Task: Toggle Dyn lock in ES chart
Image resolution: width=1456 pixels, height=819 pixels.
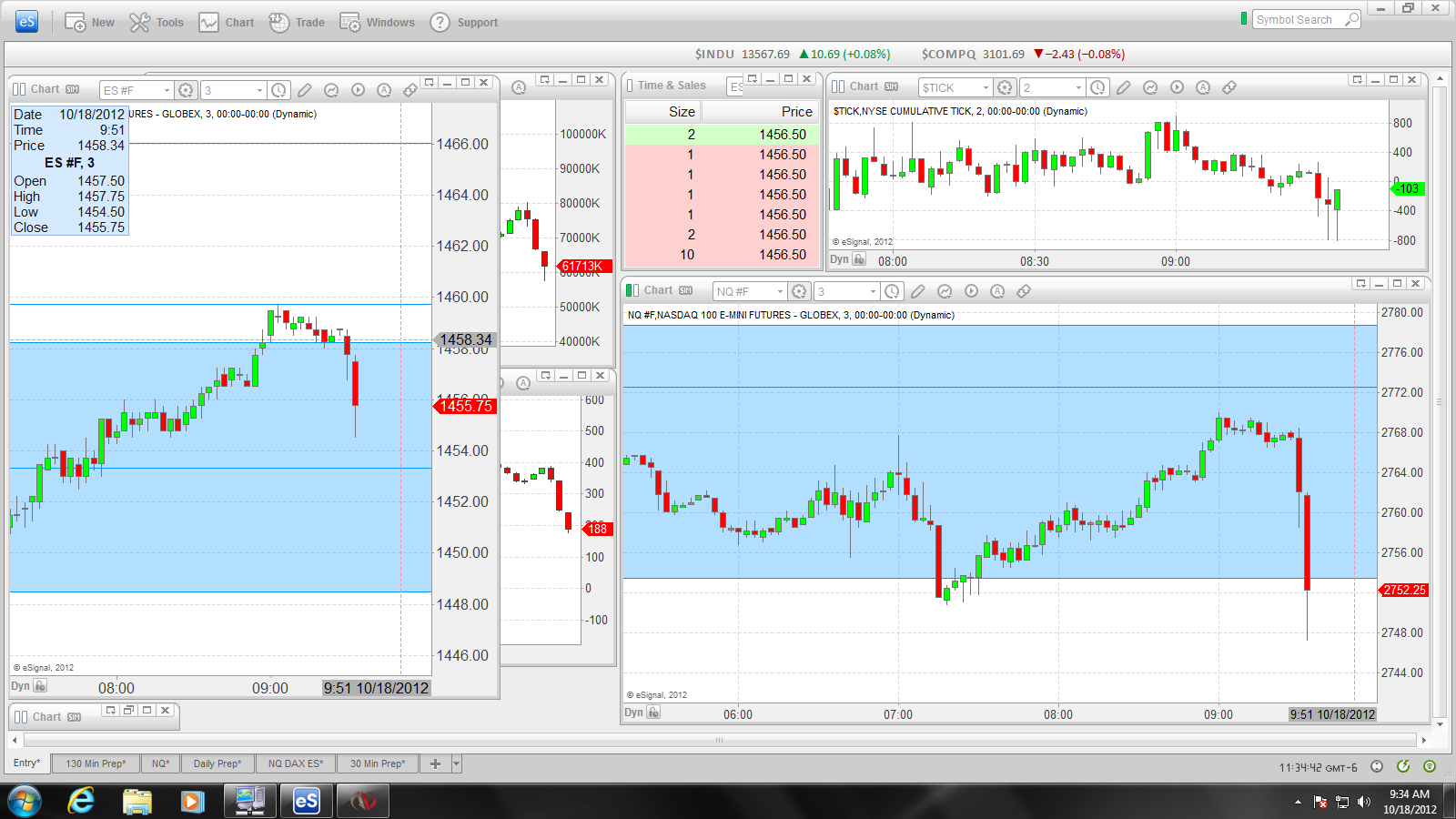Action: pos(40,686)
